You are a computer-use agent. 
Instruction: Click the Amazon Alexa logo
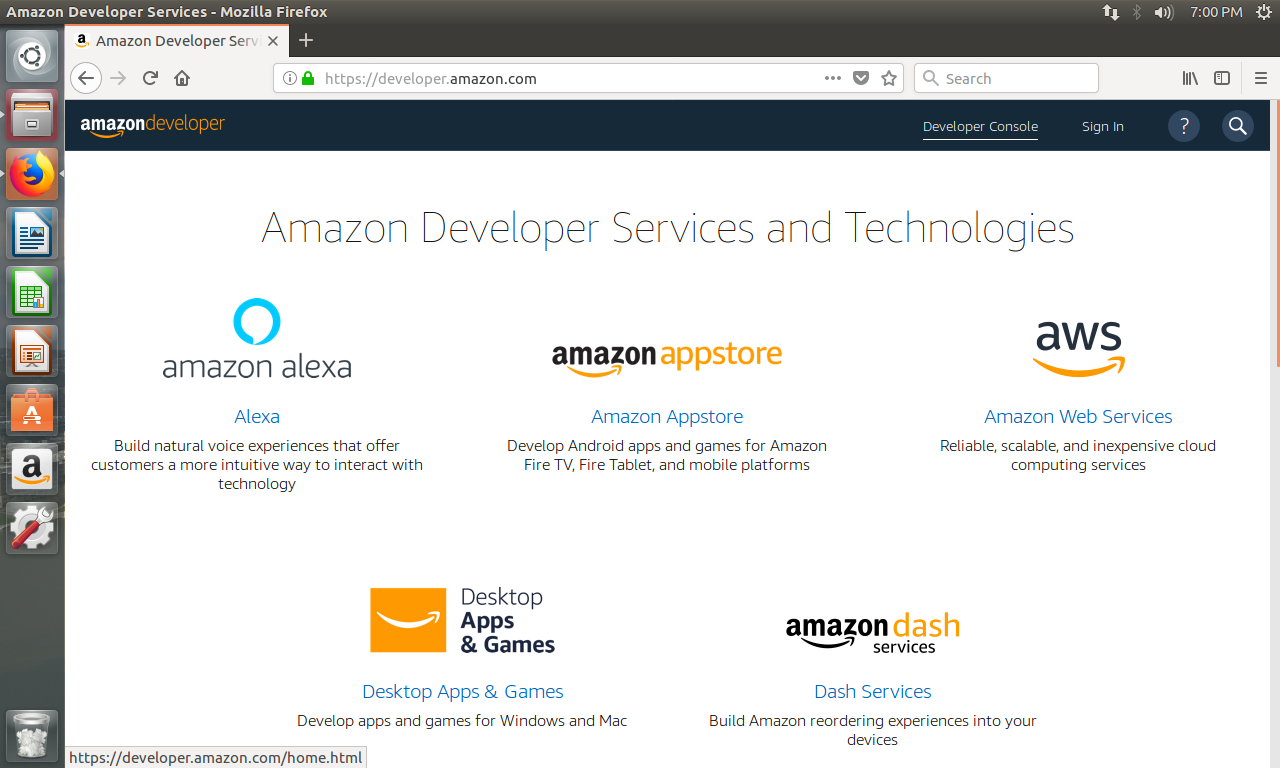(257, 338)
